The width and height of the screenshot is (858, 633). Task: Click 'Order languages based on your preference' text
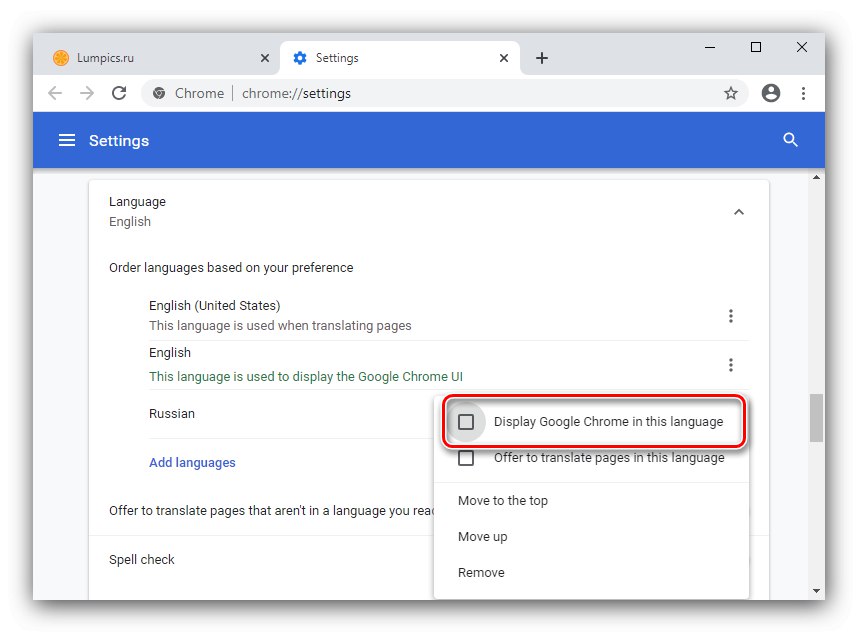(x=231, y=268)
